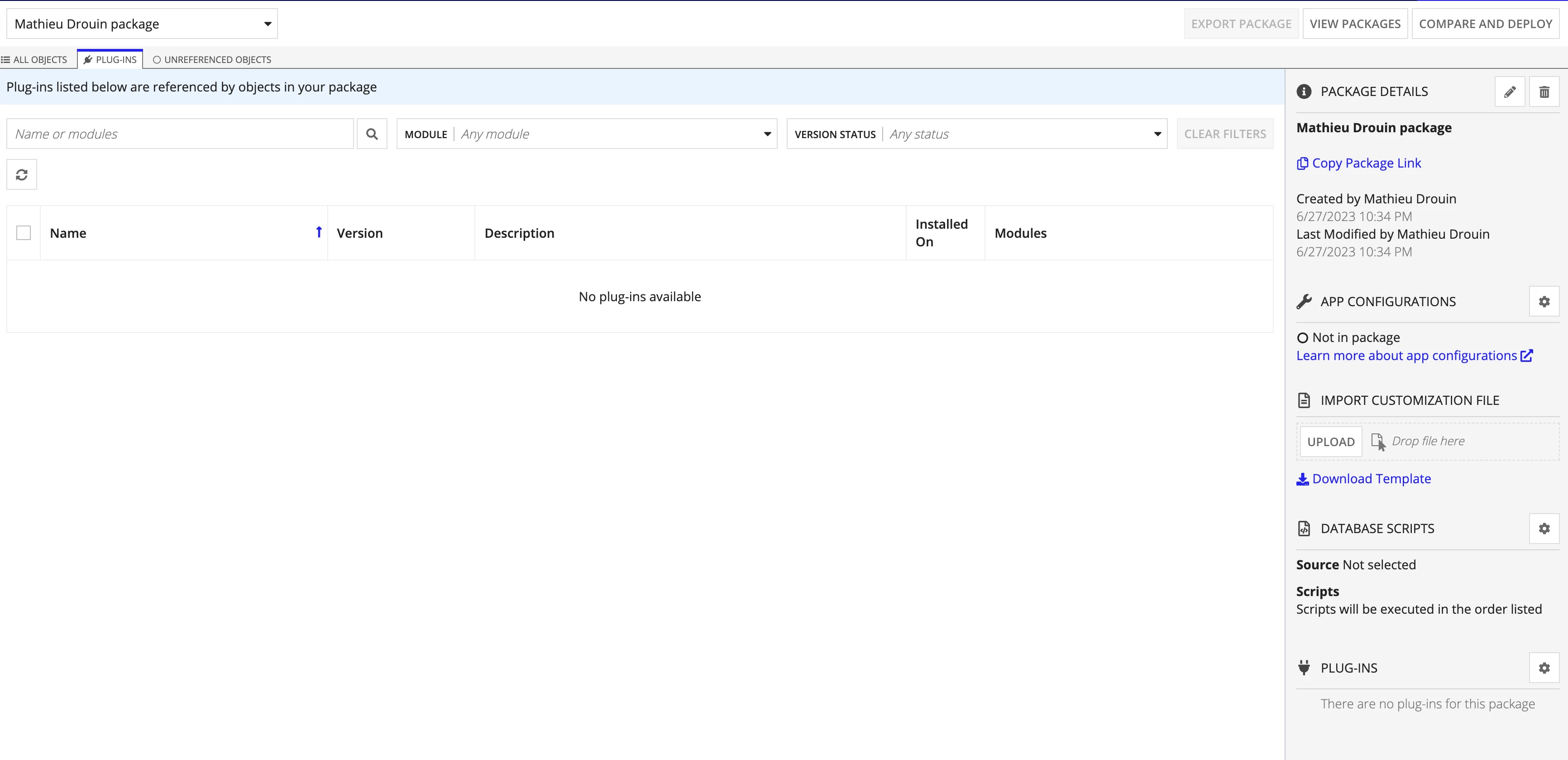Select the Plug-ins tab
This screenshot has height=760, width=1568.
point(110,60)
